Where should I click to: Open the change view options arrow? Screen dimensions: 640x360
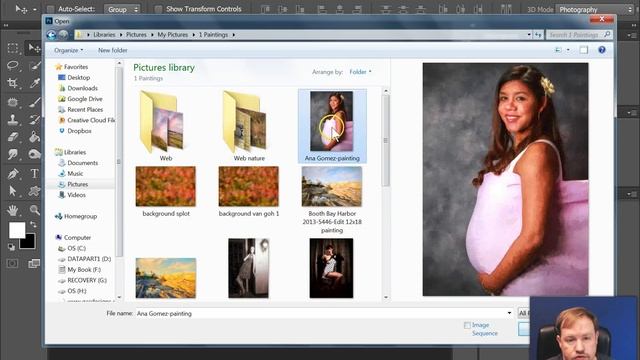click(x=568, y=50)
